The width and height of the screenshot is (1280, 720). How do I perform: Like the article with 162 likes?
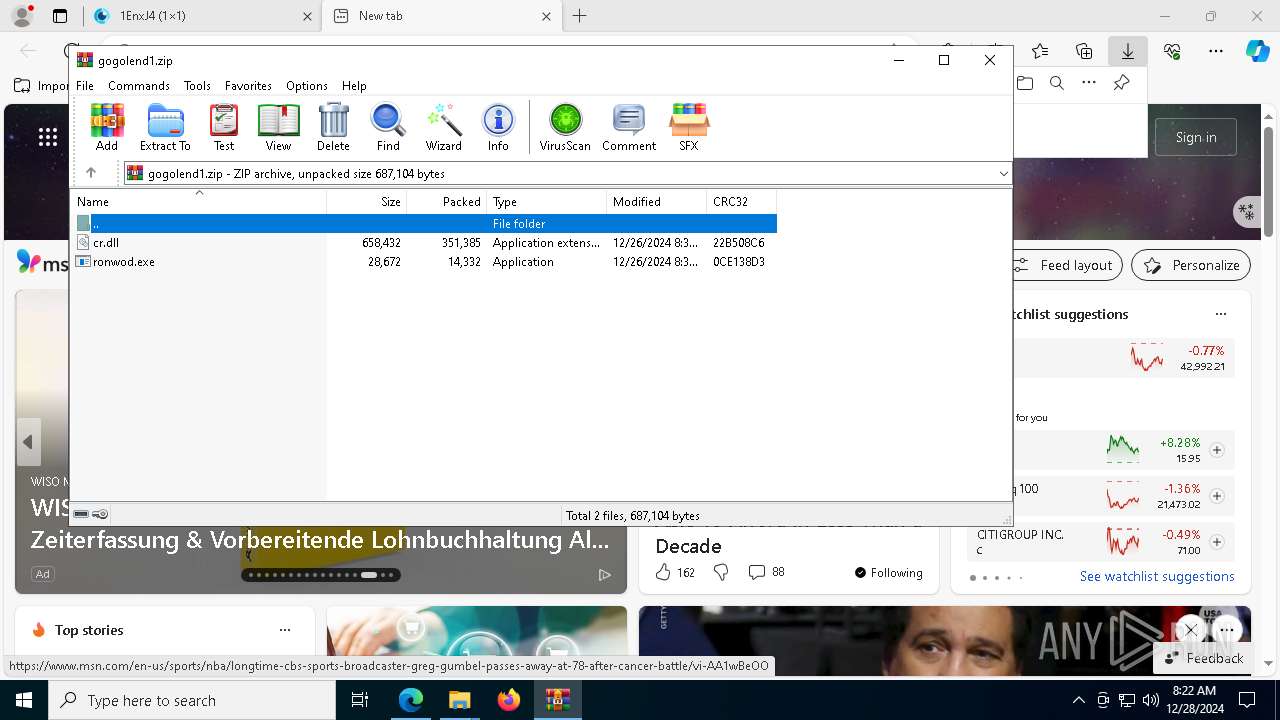675,572
